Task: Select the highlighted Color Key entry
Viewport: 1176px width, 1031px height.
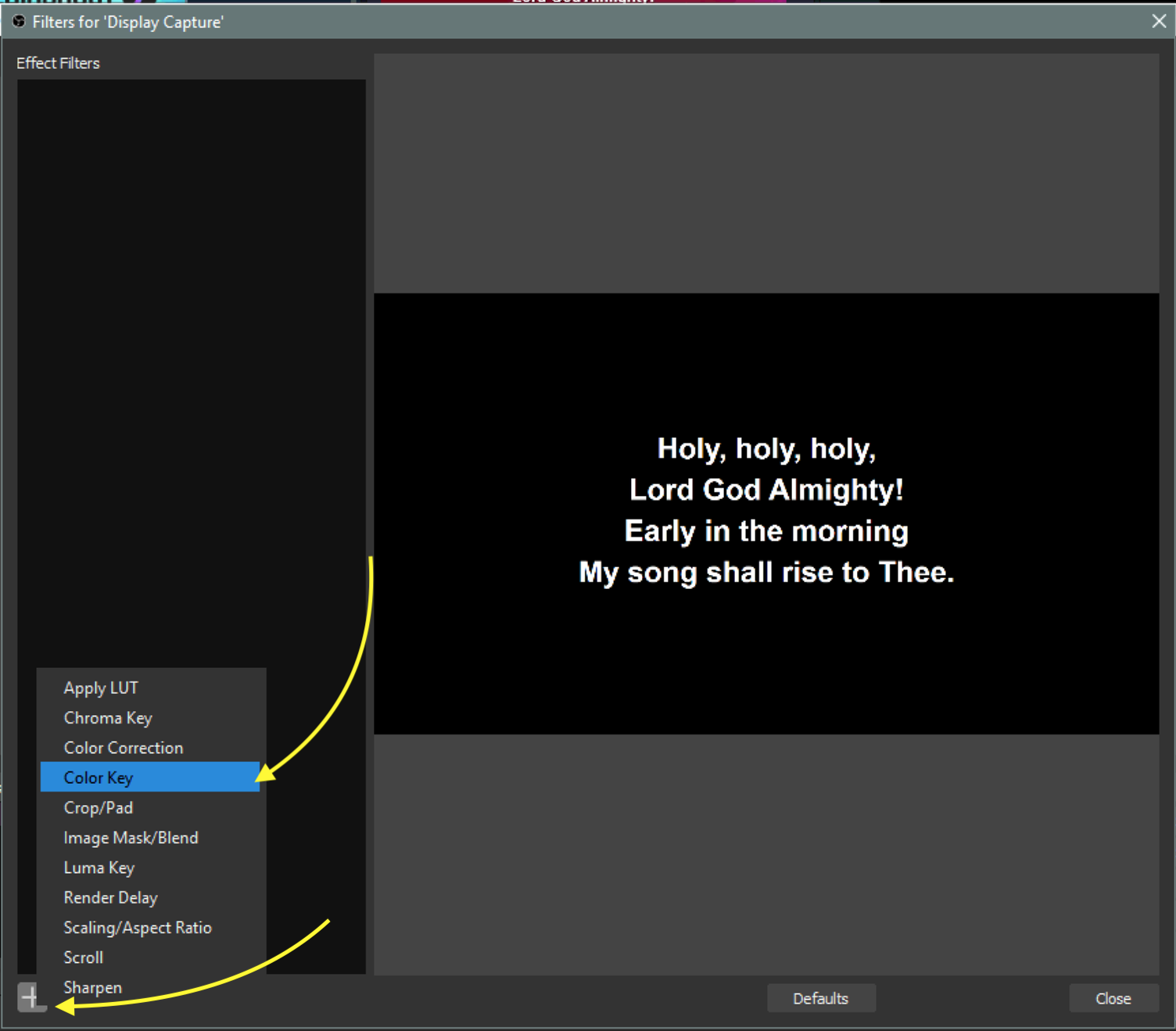Action: (99, 778)
